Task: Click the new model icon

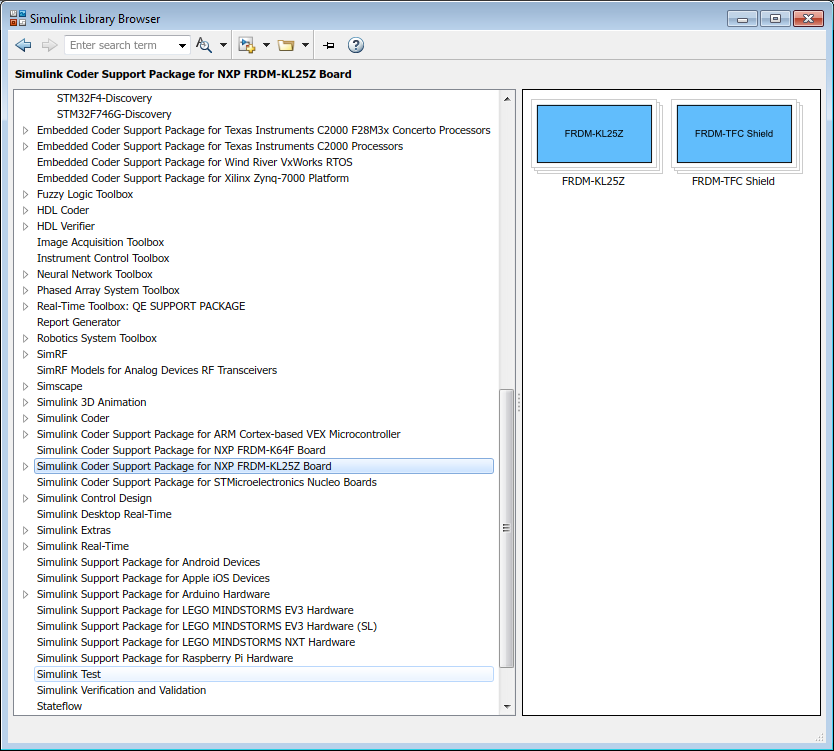Action: pyautogui.click(x=246, y=45)
